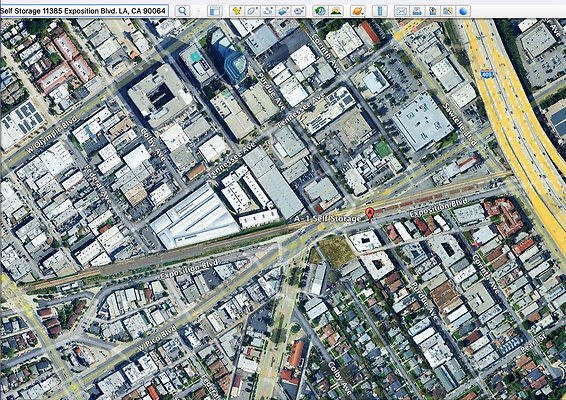Click the View in Google Maps icon
Image resolution: width=566 pixels, height=400 pixels.
coord(448,11)
